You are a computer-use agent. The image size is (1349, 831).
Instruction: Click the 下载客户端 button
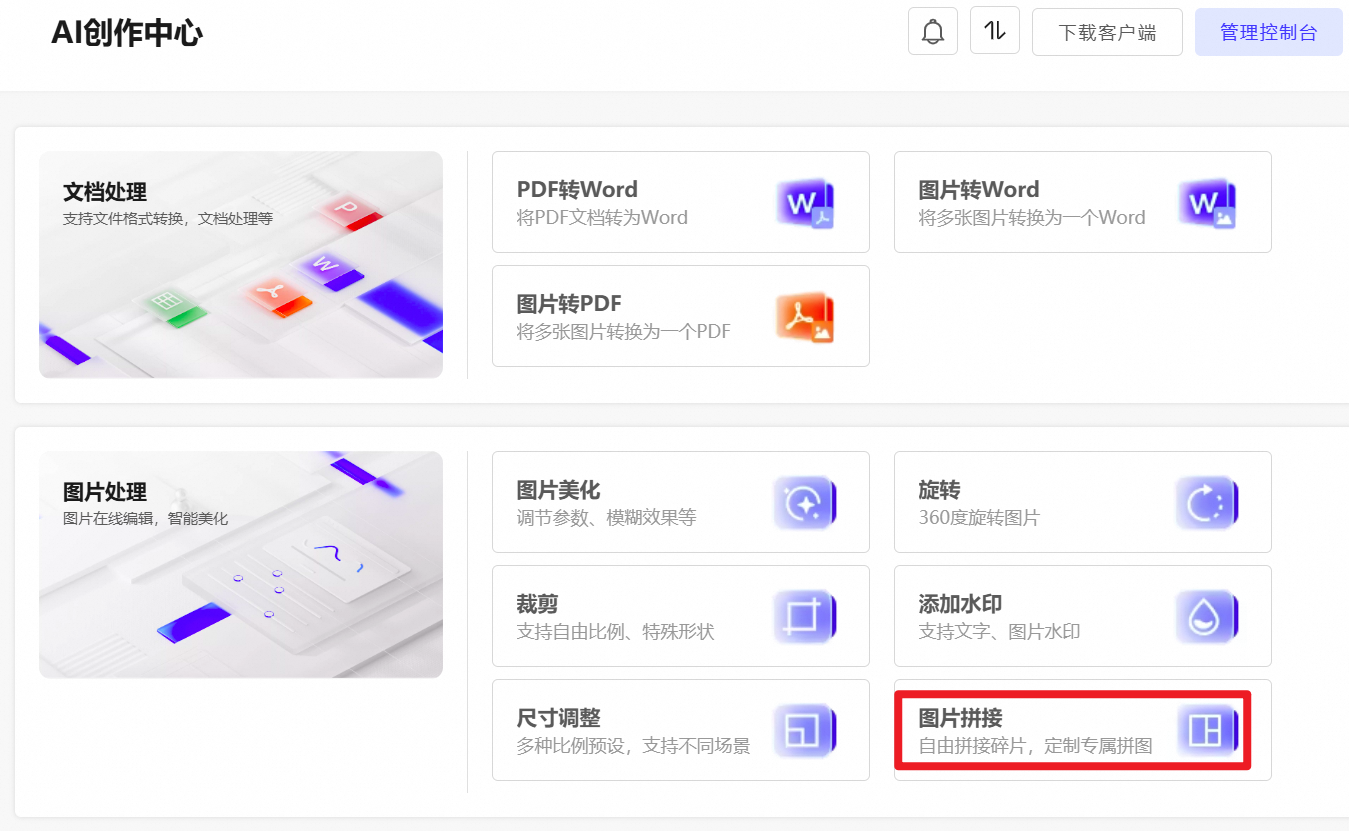pos(1107,32)
